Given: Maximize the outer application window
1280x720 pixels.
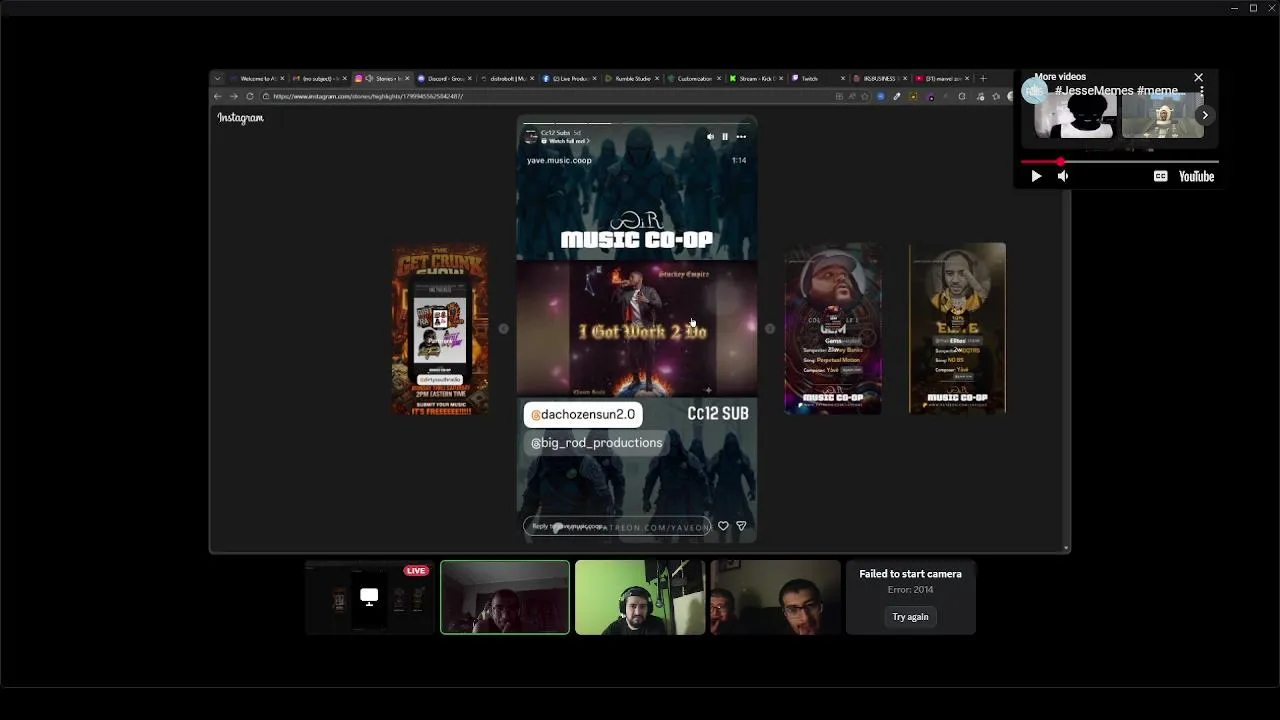Looking at the screenshot, I should tap(1253, 8).
